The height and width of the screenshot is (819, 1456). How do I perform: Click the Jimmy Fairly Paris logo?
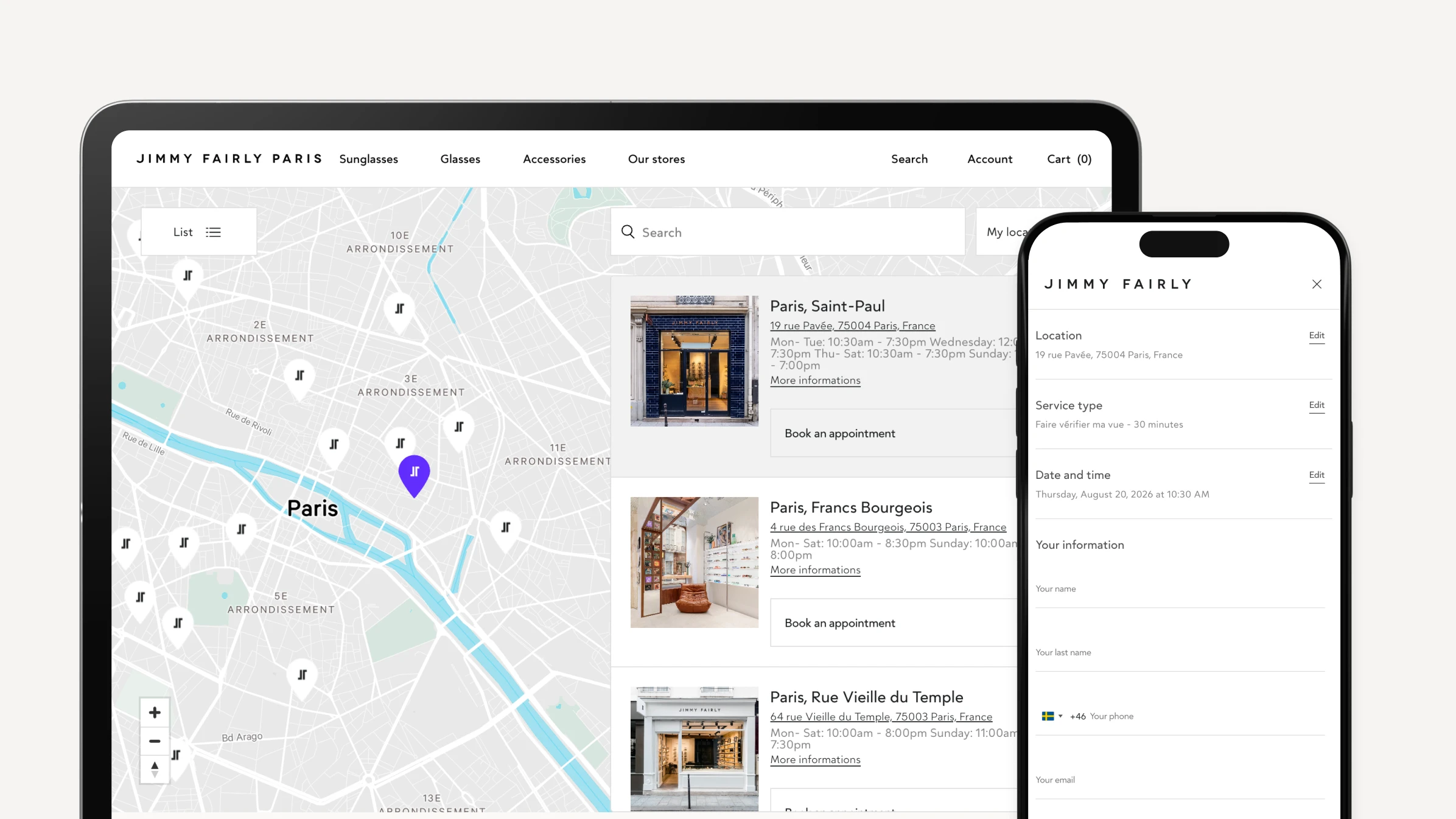click(x=229, y=159)
